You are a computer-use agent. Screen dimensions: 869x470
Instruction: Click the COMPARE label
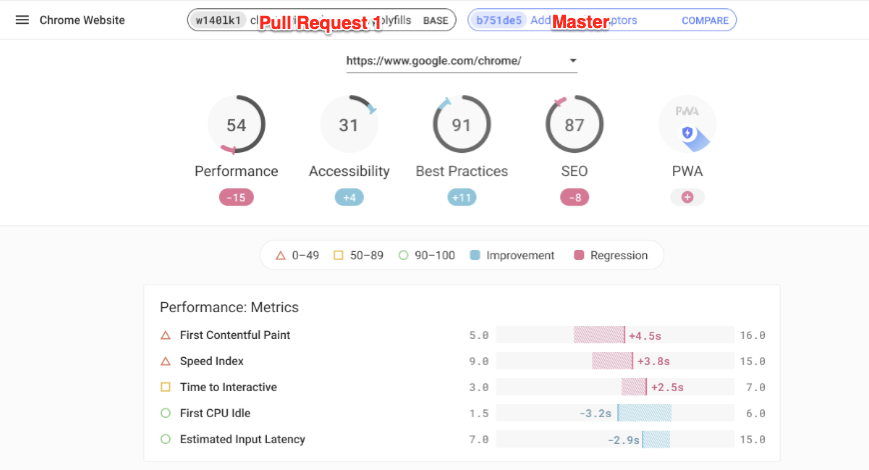pos(705,21)
